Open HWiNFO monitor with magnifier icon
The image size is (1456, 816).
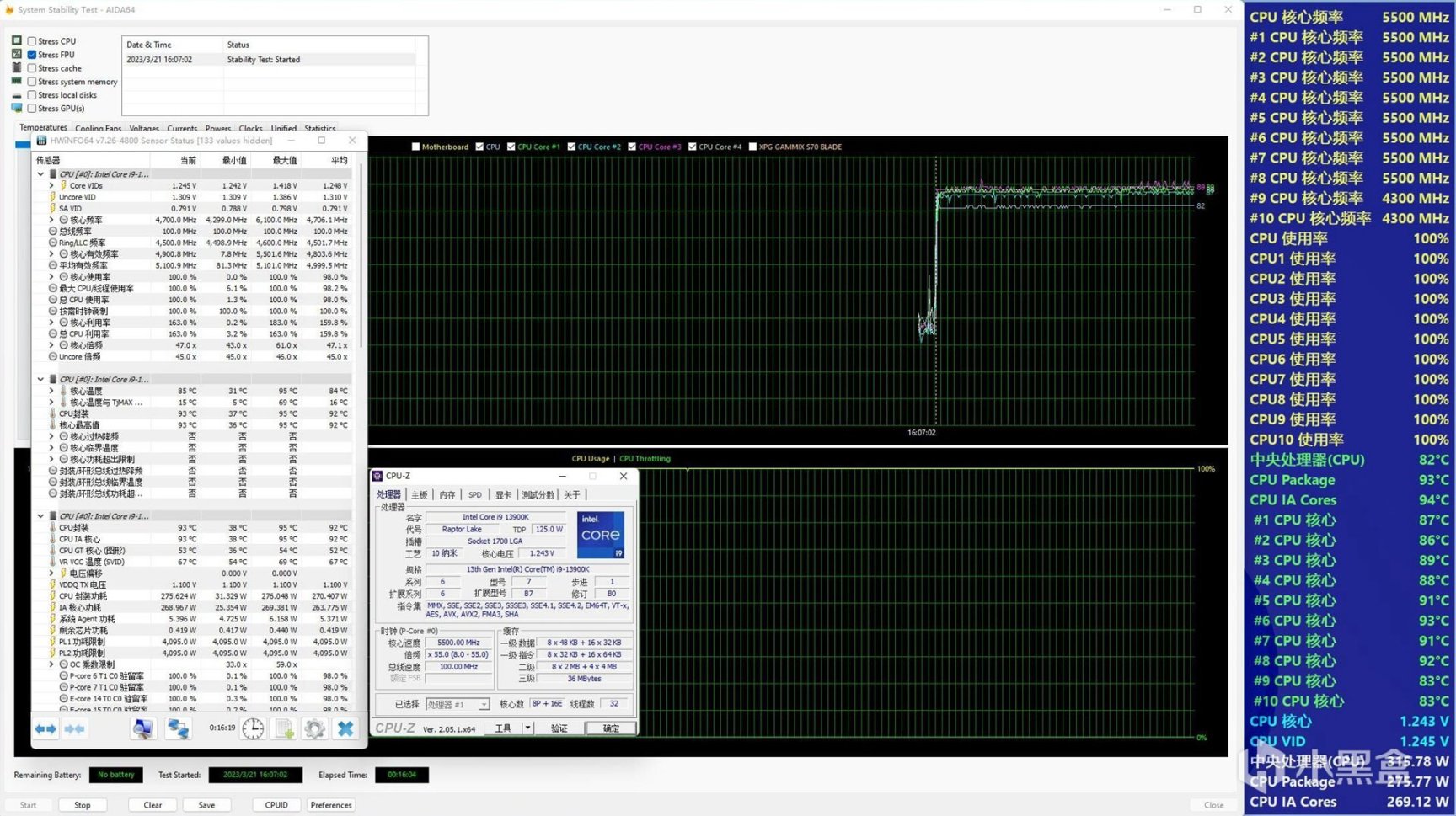point(142,728)
